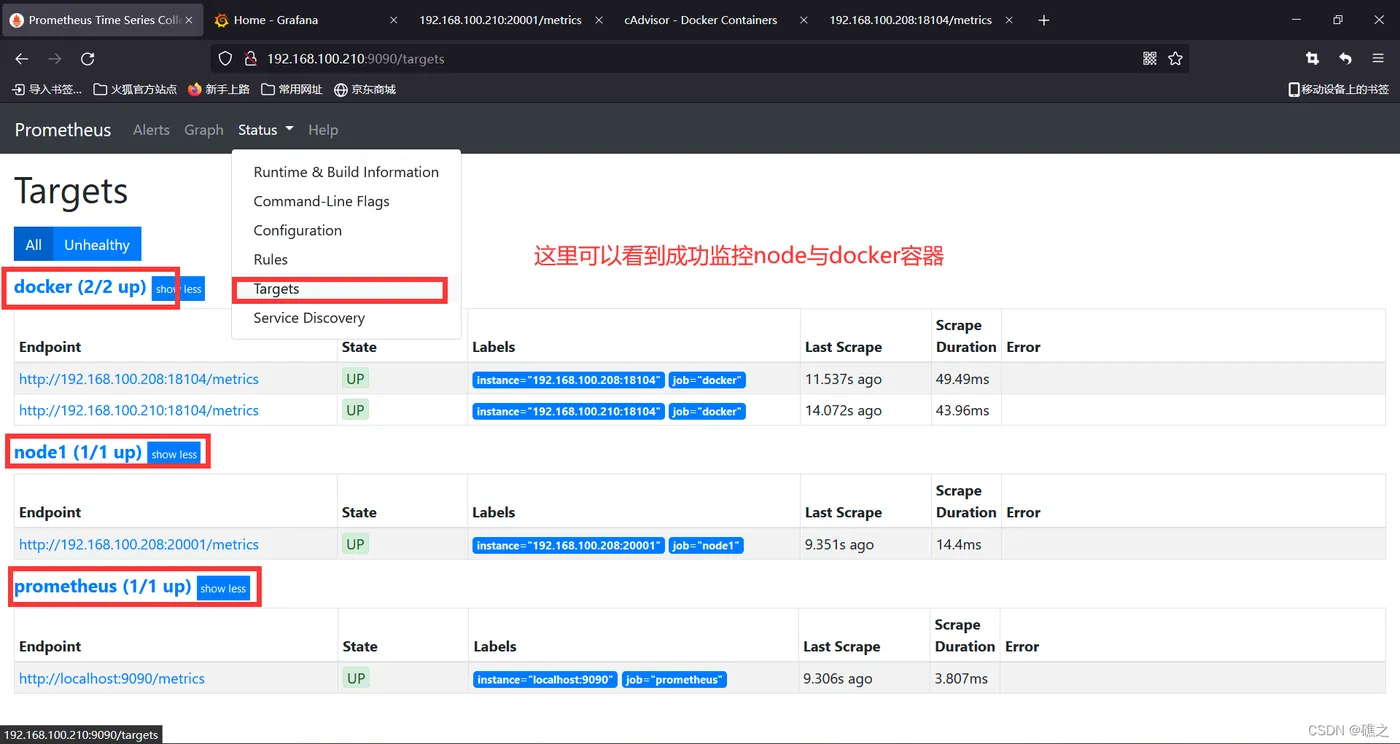Click the shield tracking protection icon
Screen dimensions: 1400x744
225,59
